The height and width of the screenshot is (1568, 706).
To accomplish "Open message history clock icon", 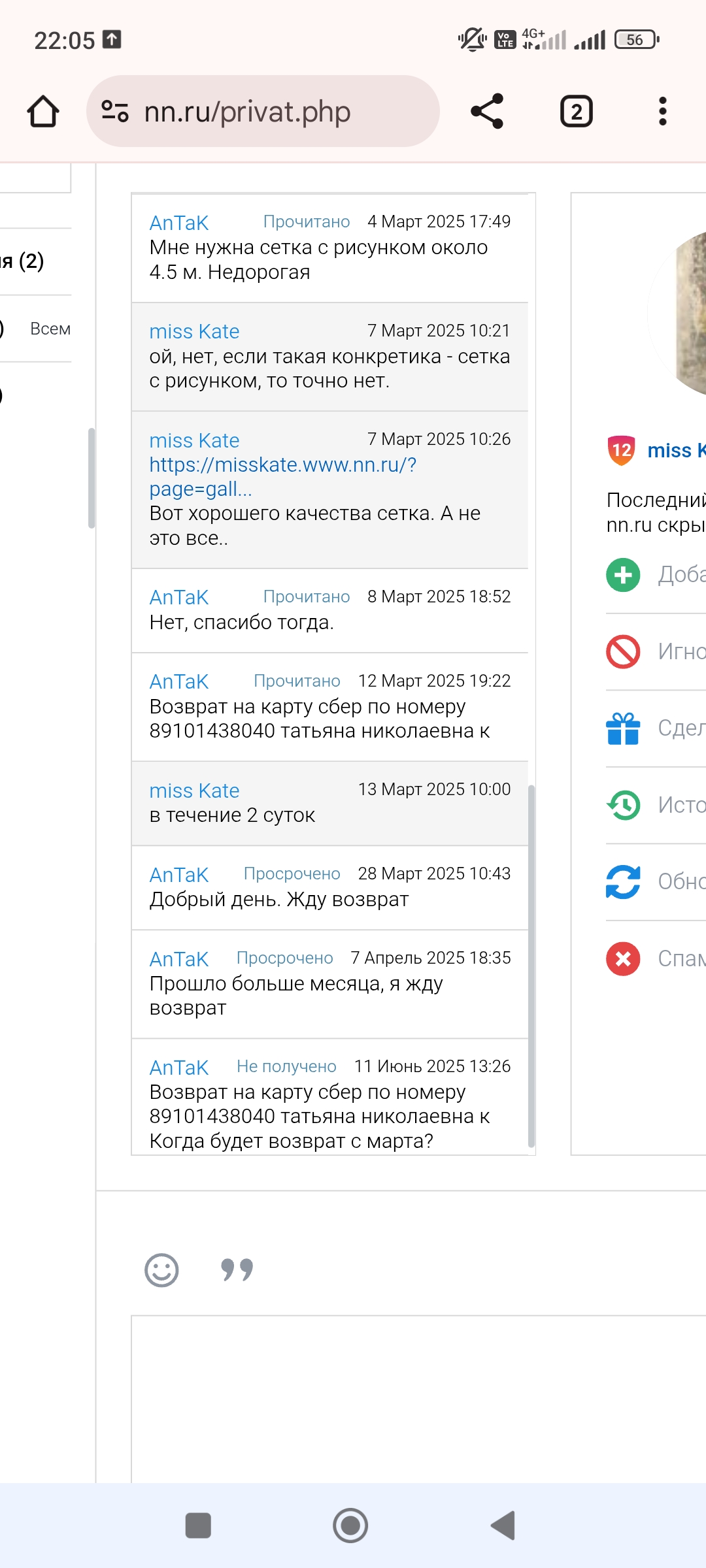I will coord(623,805).
